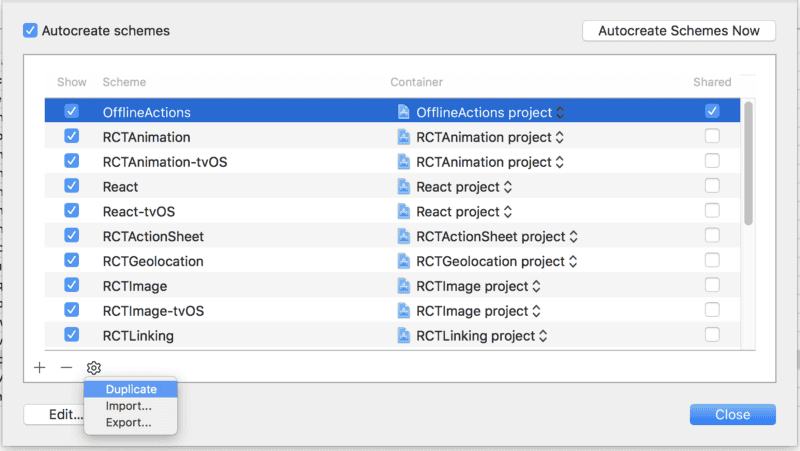Click the minus icon to remove scheme
800x451 pixels.
[66, 367]
